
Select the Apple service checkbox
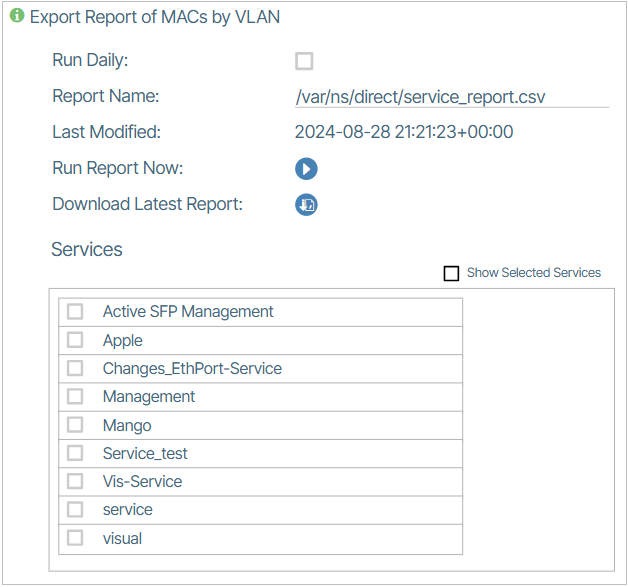(75, 340)
